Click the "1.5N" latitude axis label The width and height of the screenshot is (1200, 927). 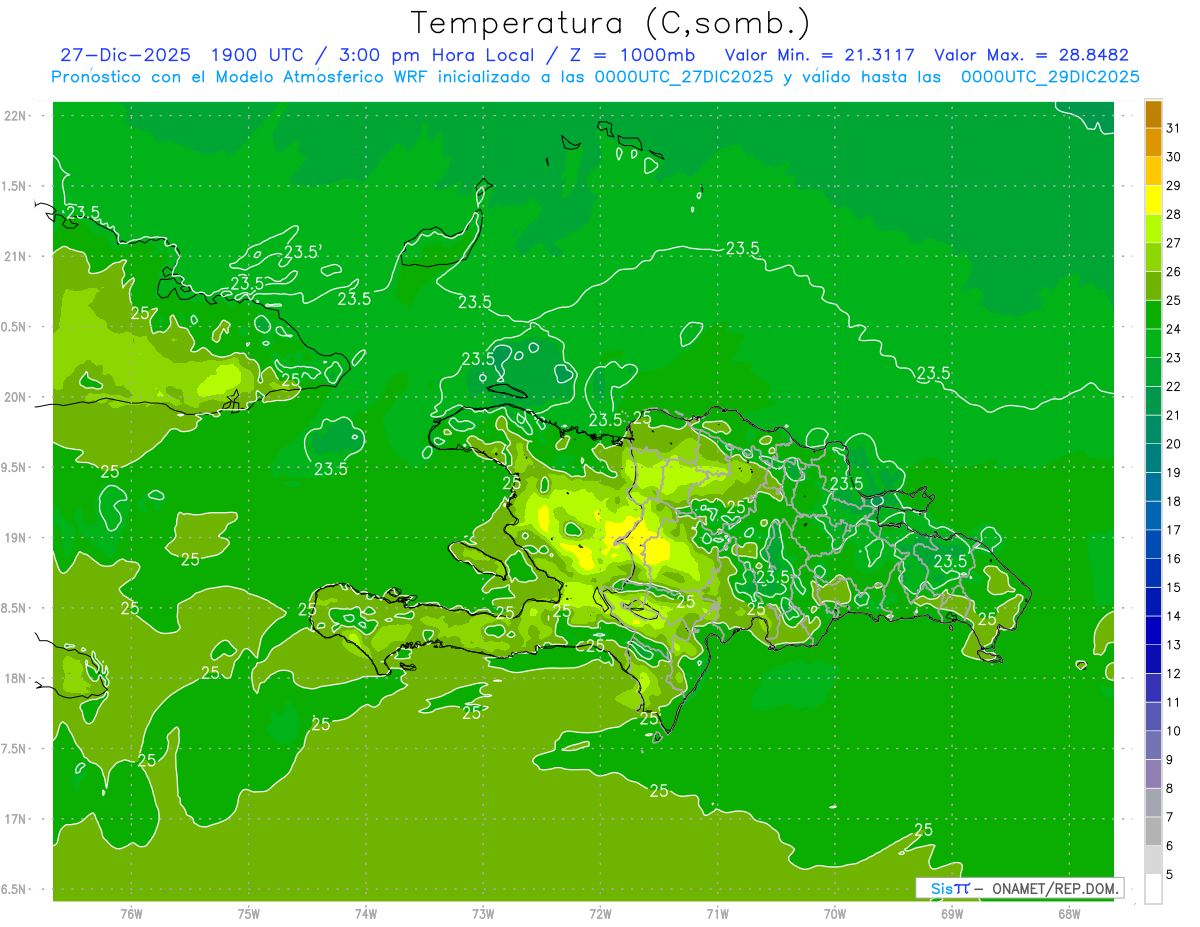[x=15, y=186]
